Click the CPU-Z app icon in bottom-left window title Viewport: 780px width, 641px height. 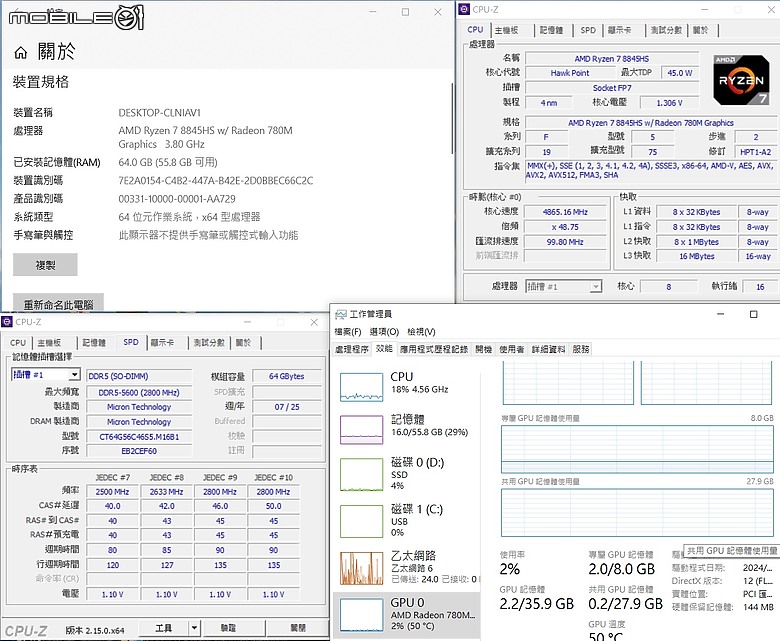click(x=7, y=322)
